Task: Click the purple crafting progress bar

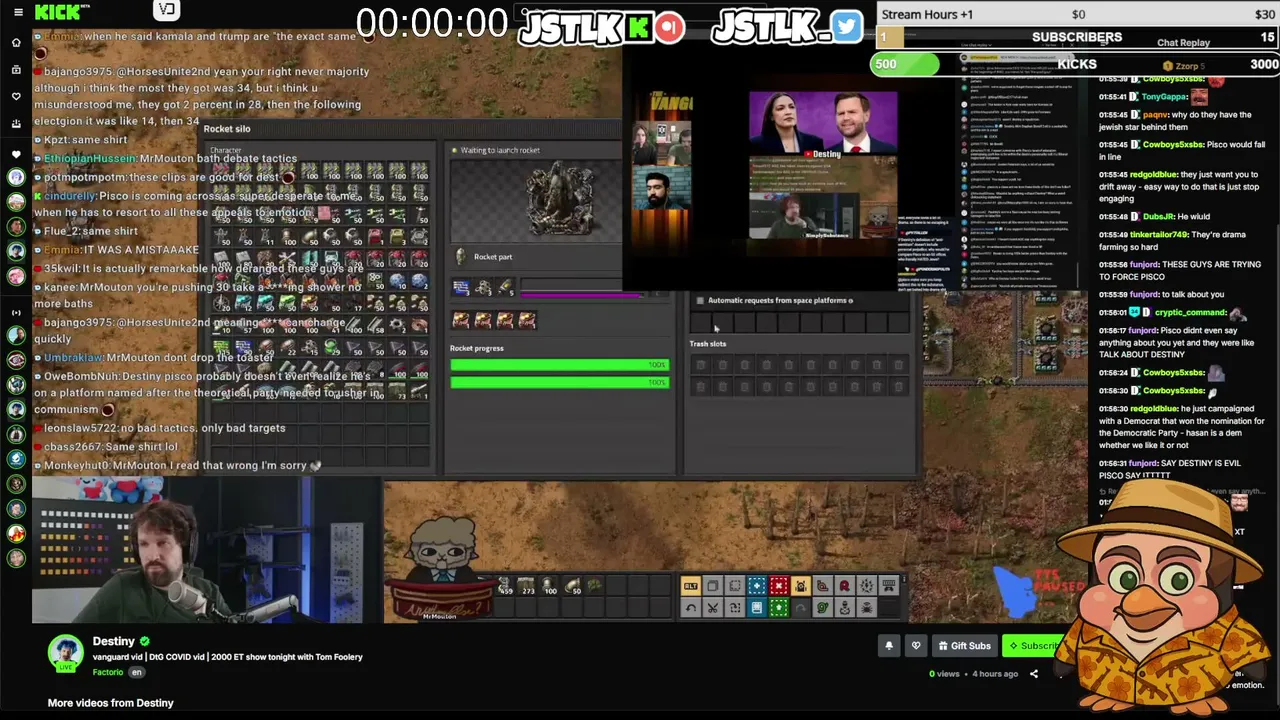Action: tap(583, 294)
